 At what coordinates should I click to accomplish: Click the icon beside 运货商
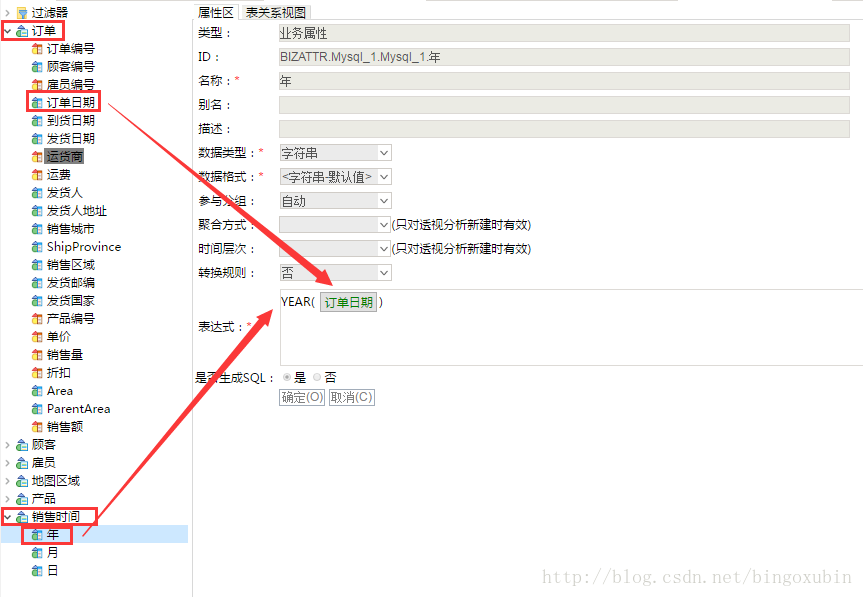(37, 157)
